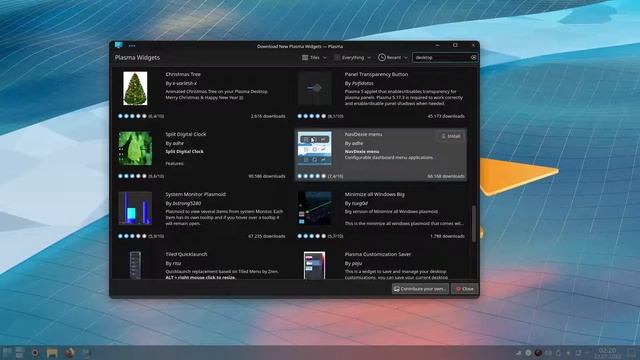Launch Firefox from the taskbar
This screenshot has height=360, width=640.
tap(69, 353)
